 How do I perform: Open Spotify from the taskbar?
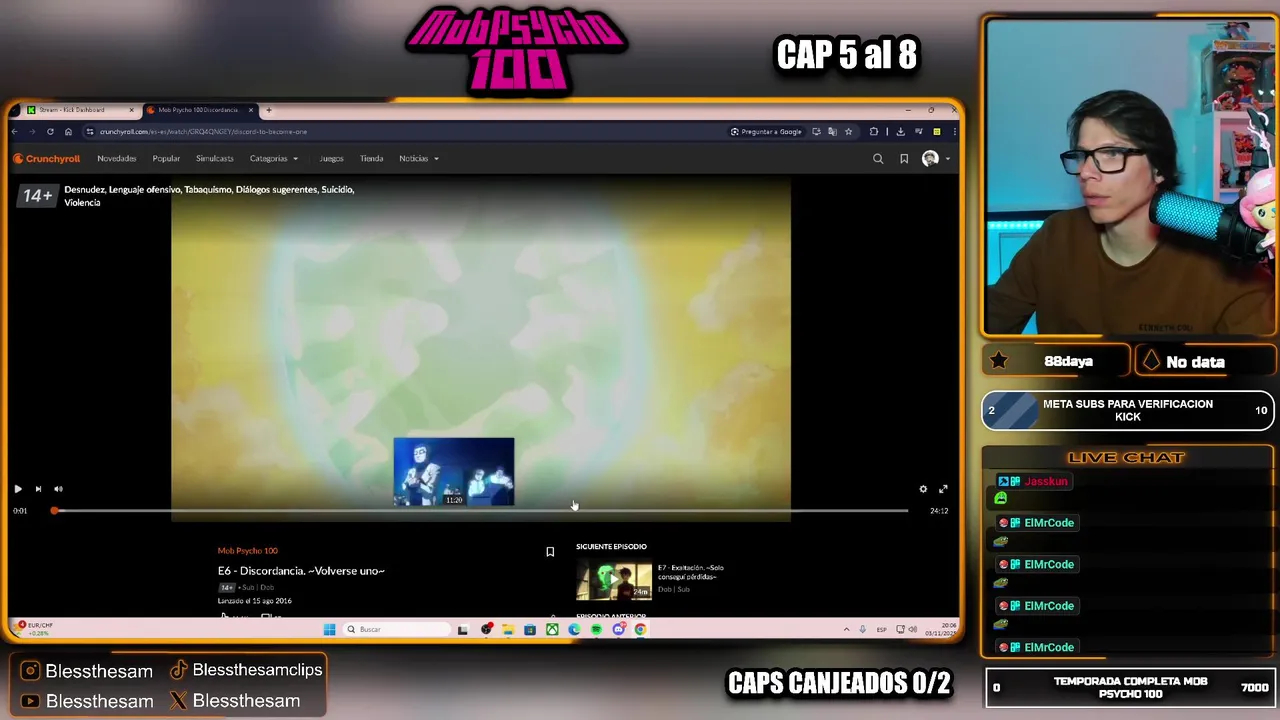click(596, 629)
